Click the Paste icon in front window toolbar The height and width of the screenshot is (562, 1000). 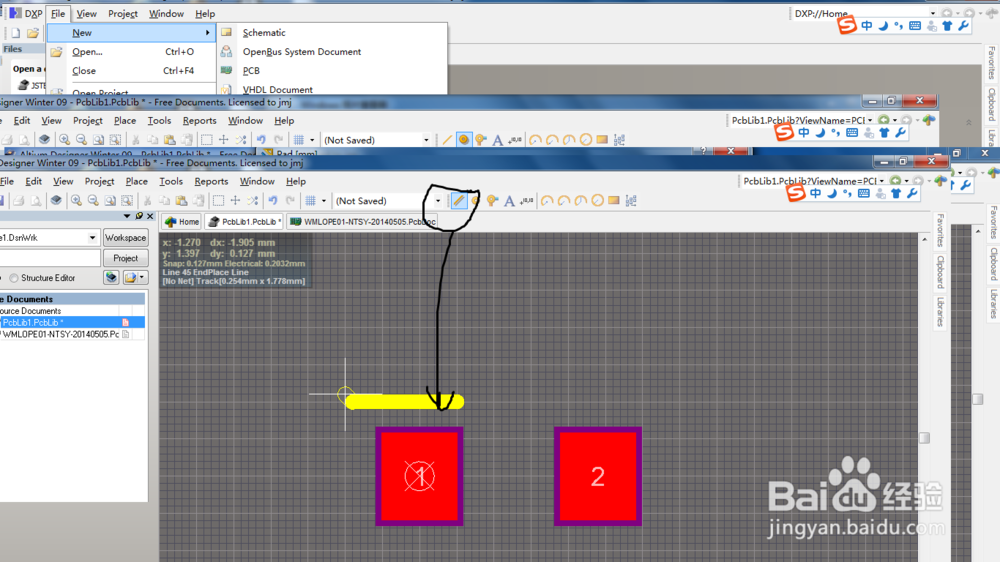(182, 201)
